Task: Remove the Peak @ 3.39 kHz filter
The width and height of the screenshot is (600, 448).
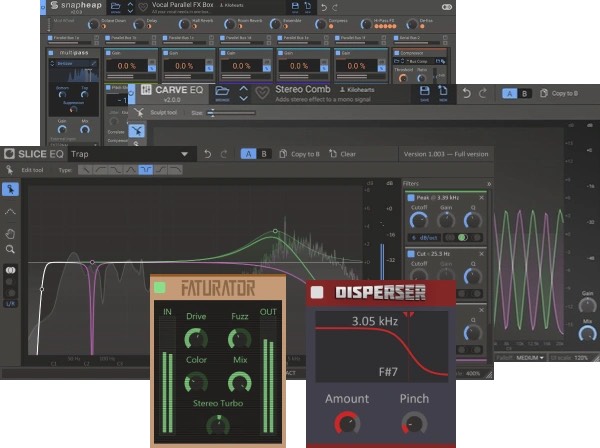Action: click(481, 197)
